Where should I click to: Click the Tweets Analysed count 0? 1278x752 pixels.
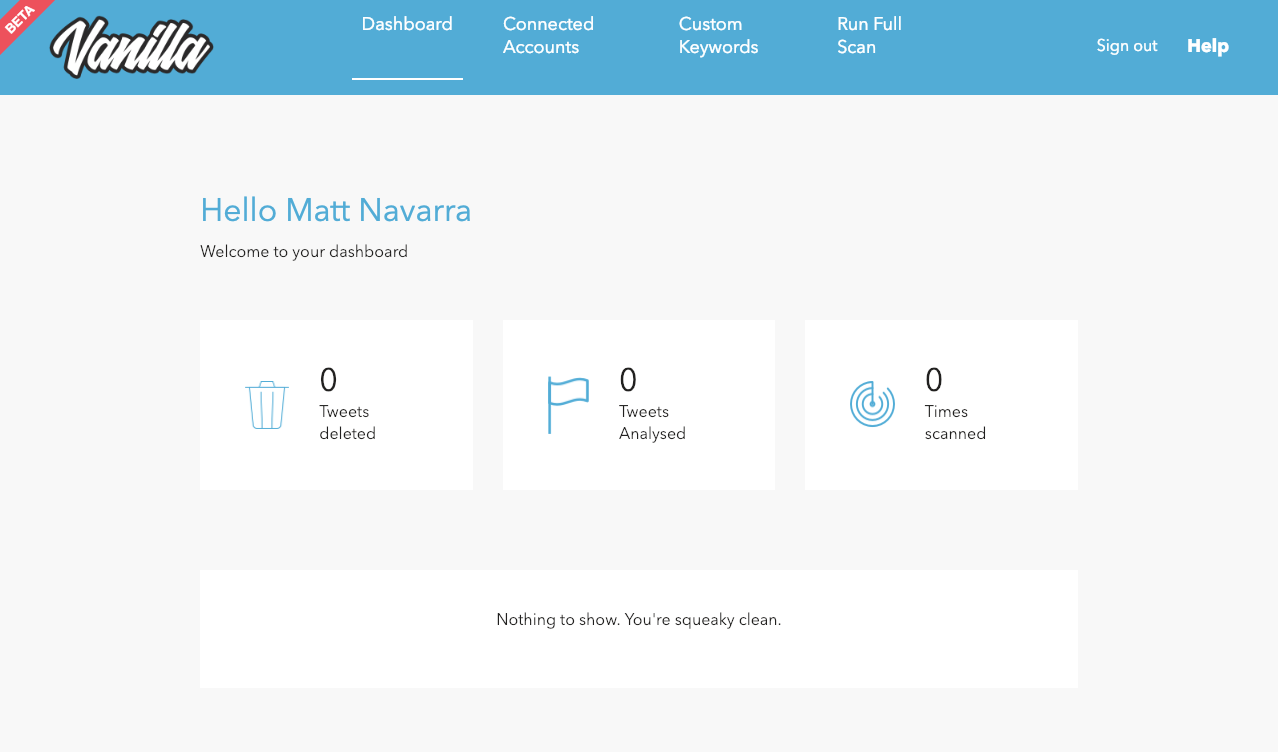pyautogui.click(x=628, y=380)
